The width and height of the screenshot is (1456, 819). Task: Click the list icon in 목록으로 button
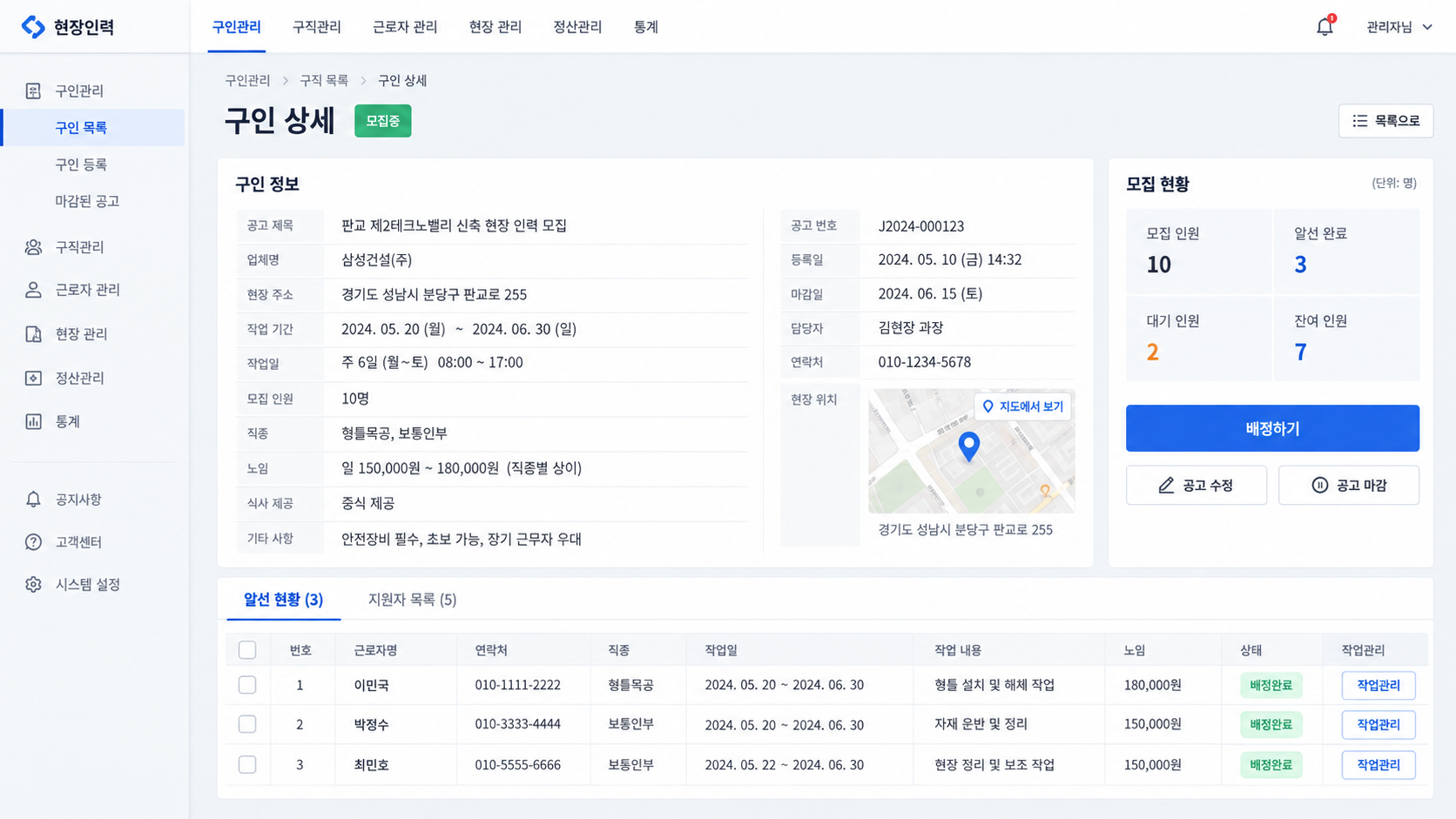tap(1359, 121)
